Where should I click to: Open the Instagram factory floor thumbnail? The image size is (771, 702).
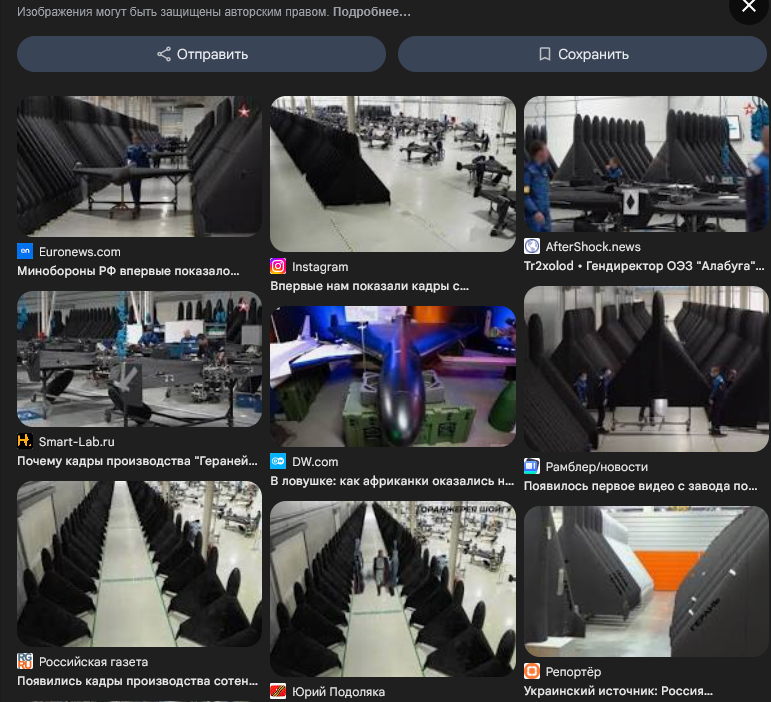(393, 174)
